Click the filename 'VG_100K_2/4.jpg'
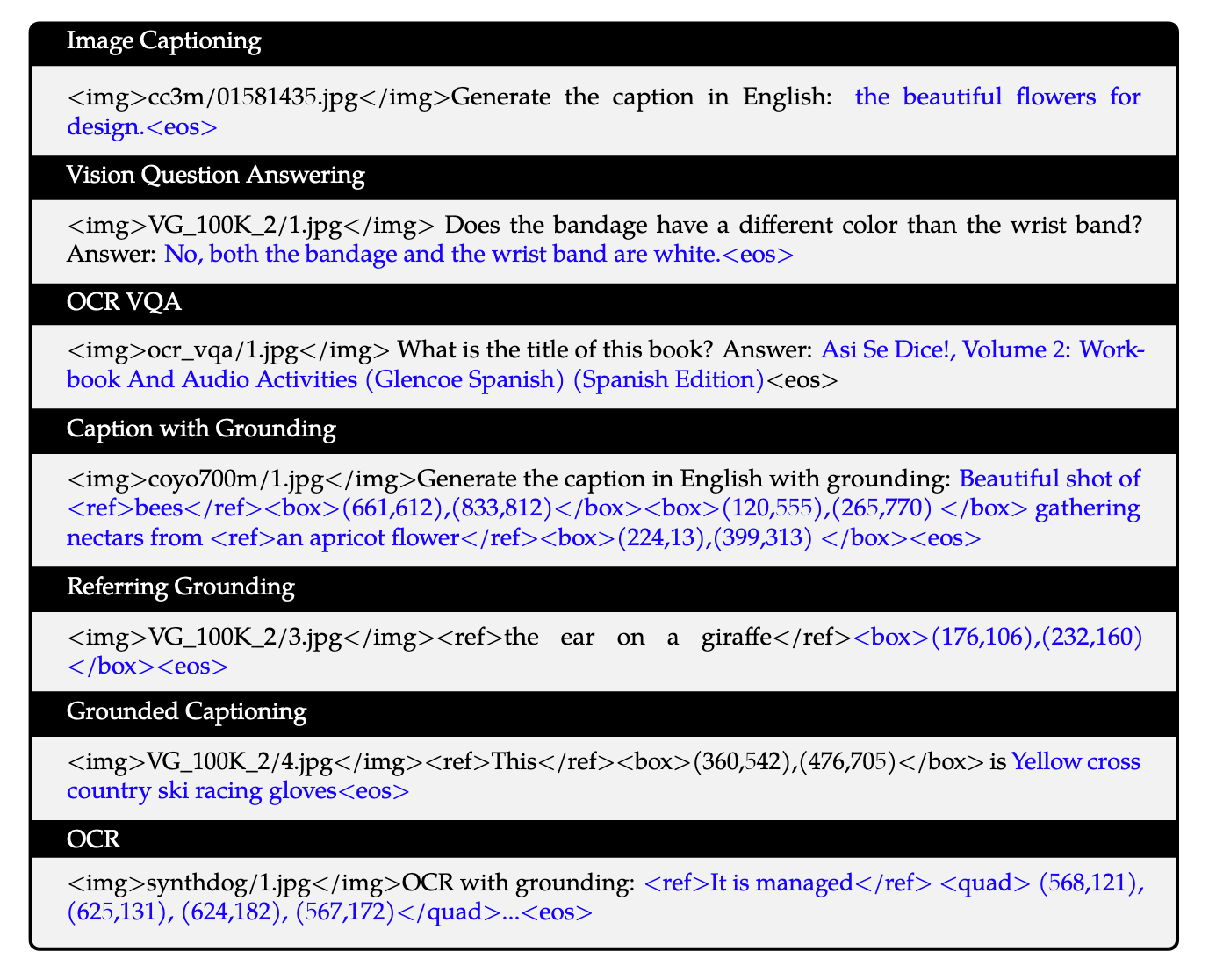1216x980 pixels. [239, 761]
